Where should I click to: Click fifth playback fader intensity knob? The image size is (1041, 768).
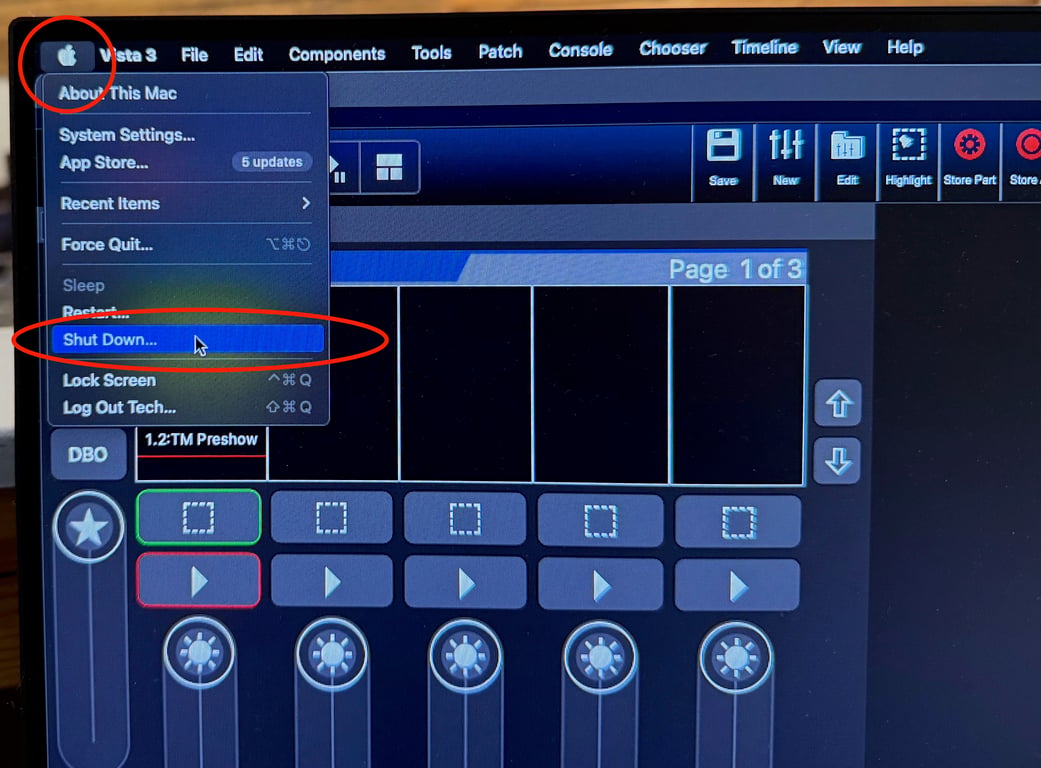pos(736,658)
